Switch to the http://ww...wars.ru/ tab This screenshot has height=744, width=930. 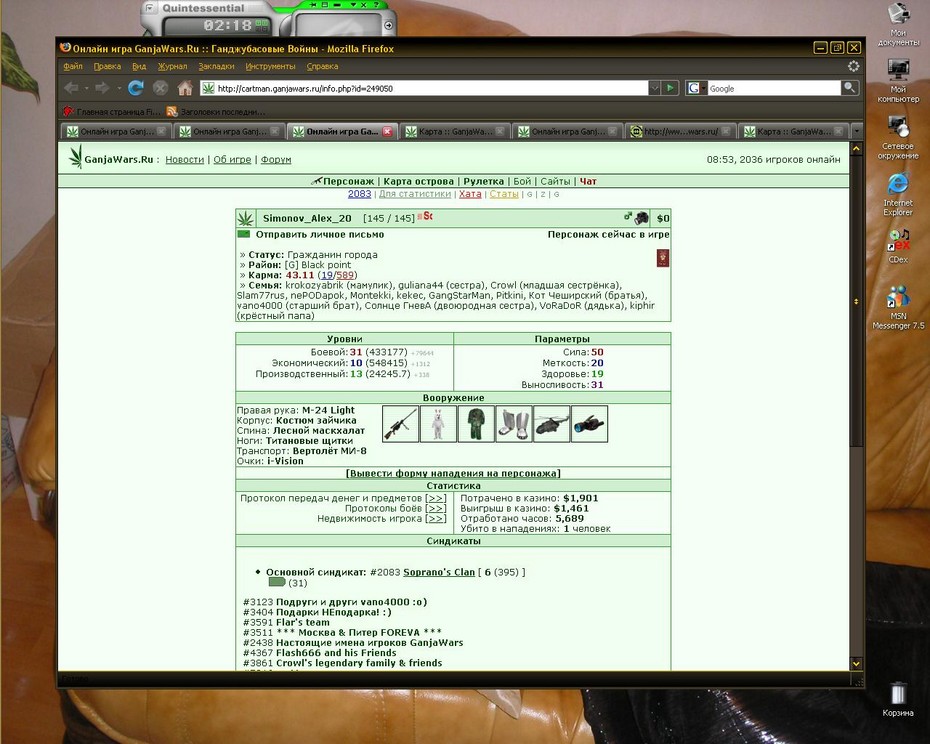(x=681, y=132)
